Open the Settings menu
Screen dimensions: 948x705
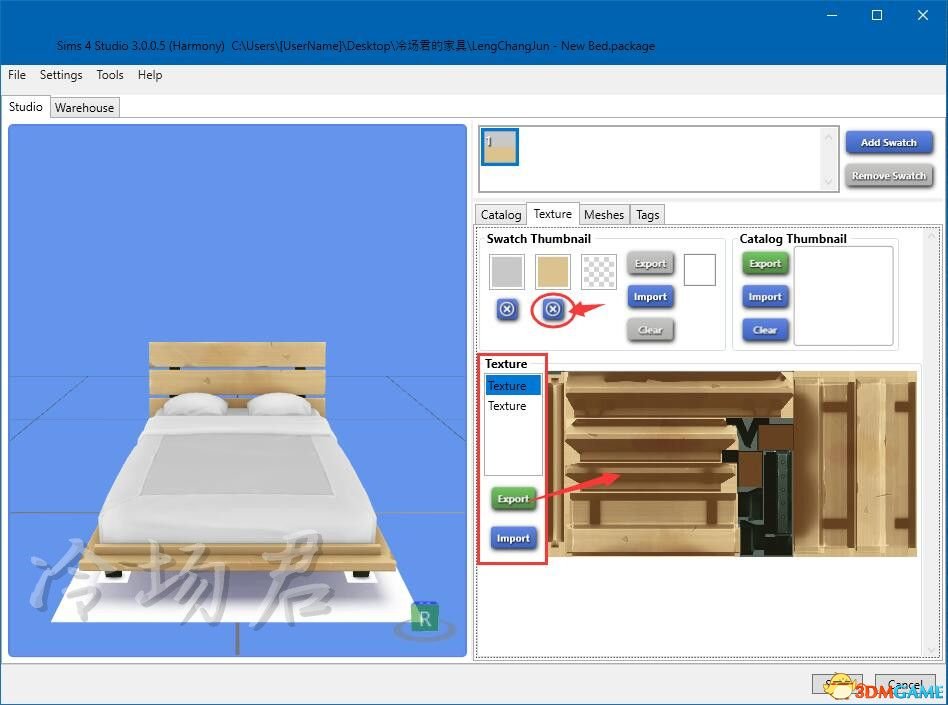click(61, 75)
